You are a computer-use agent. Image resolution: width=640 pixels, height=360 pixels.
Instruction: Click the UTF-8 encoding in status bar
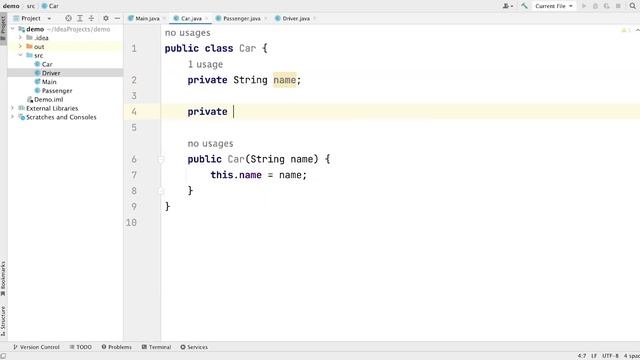tap(610, 356)
